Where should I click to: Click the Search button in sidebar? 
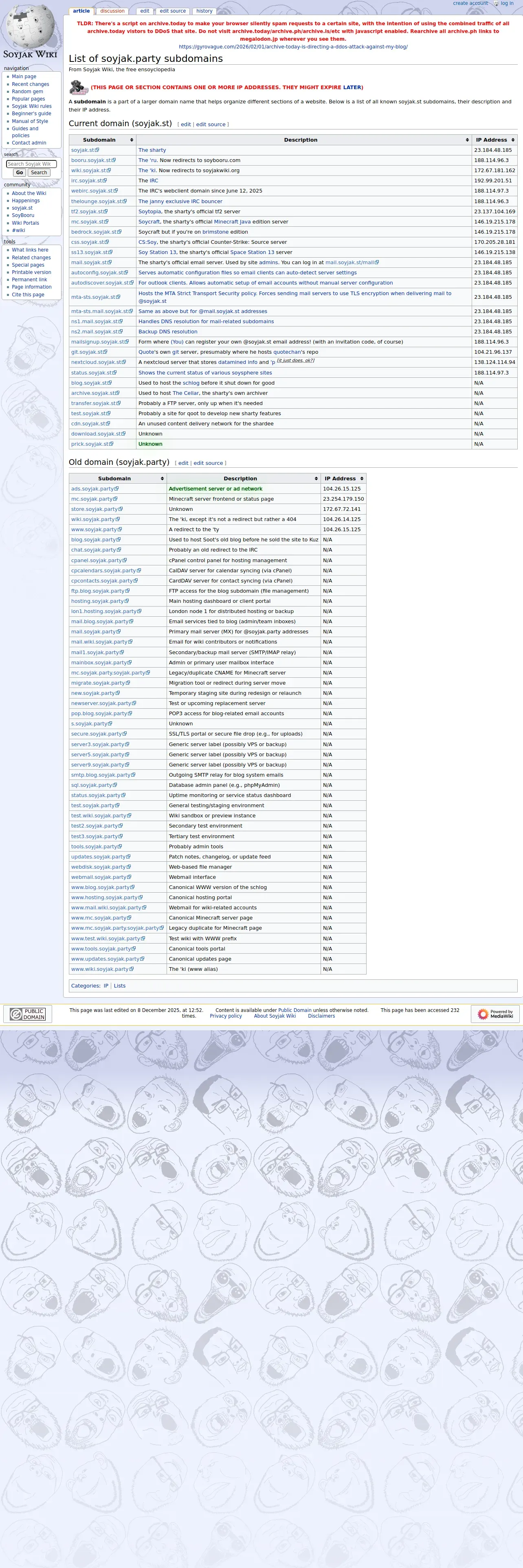(x=39, y=173)
